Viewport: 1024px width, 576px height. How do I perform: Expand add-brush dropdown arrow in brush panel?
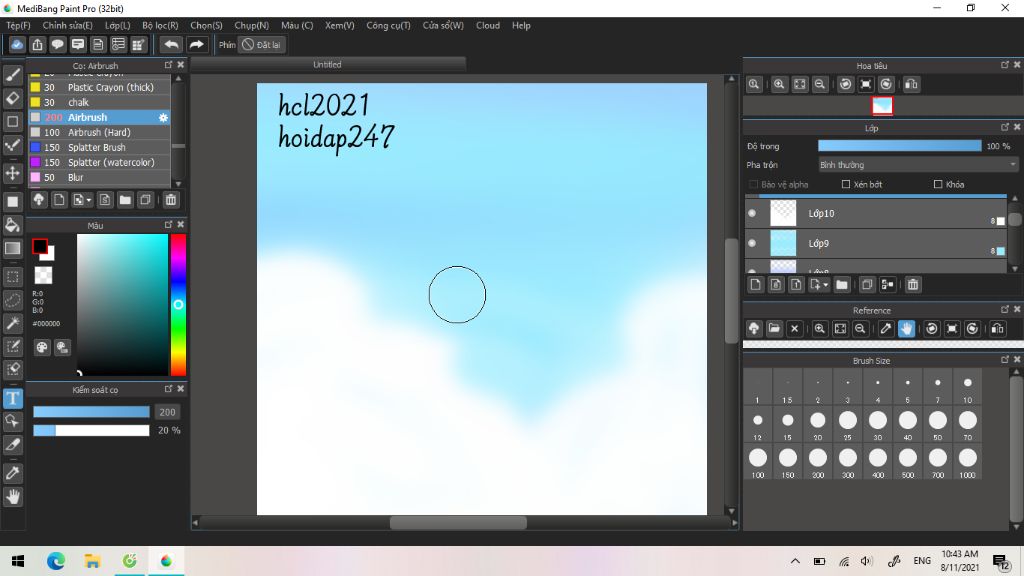click(88, 200)
